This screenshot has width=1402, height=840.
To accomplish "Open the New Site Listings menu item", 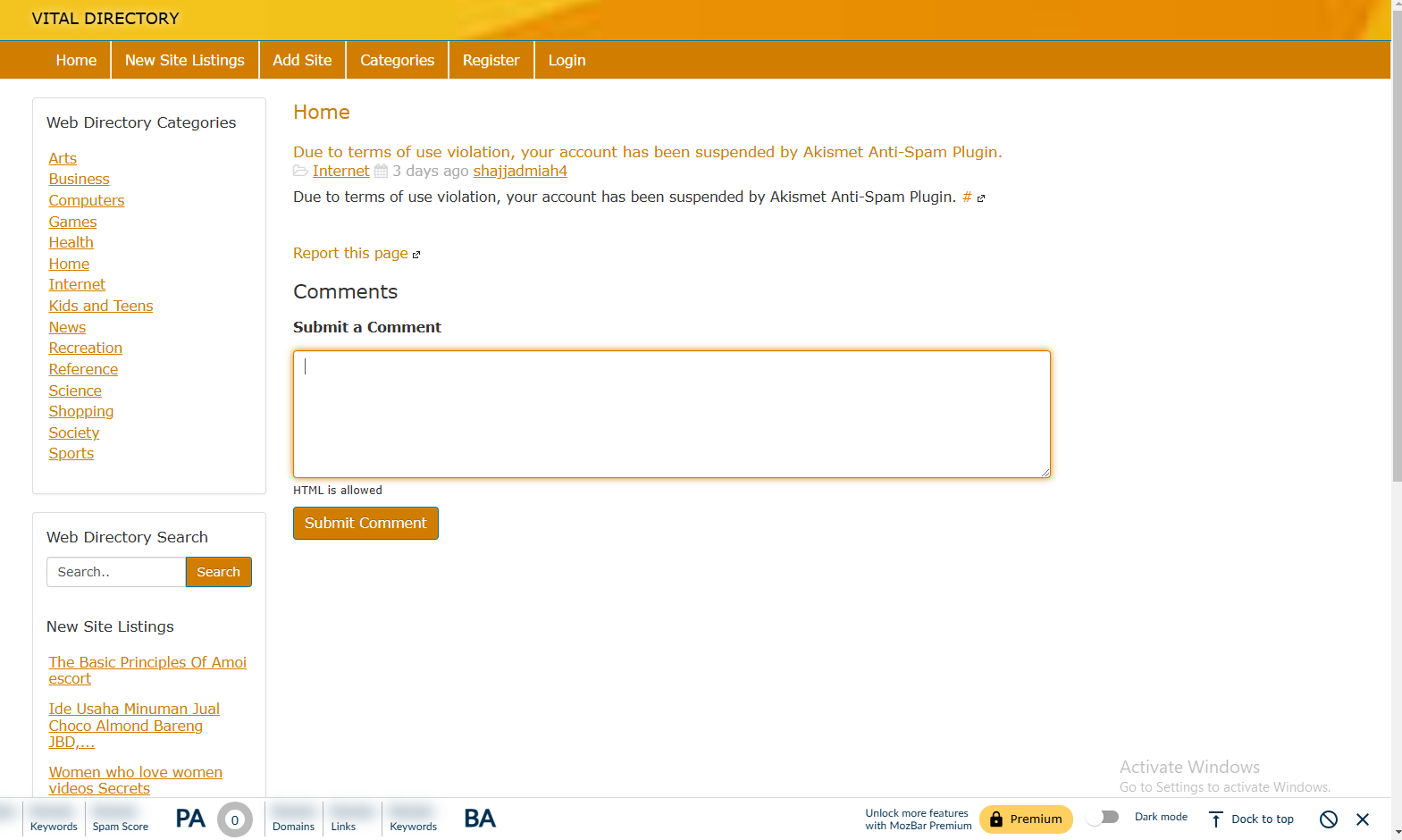I will pyautogui.click(x=185, y=60).
